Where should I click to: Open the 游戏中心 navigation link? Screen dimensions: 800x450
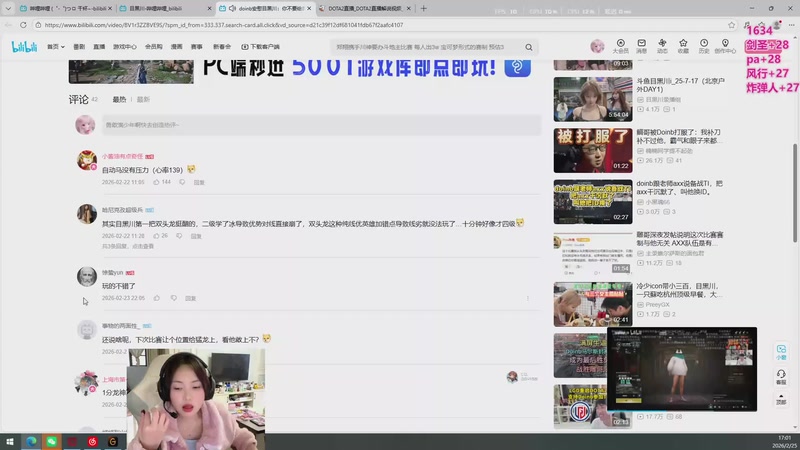(124, 47)
